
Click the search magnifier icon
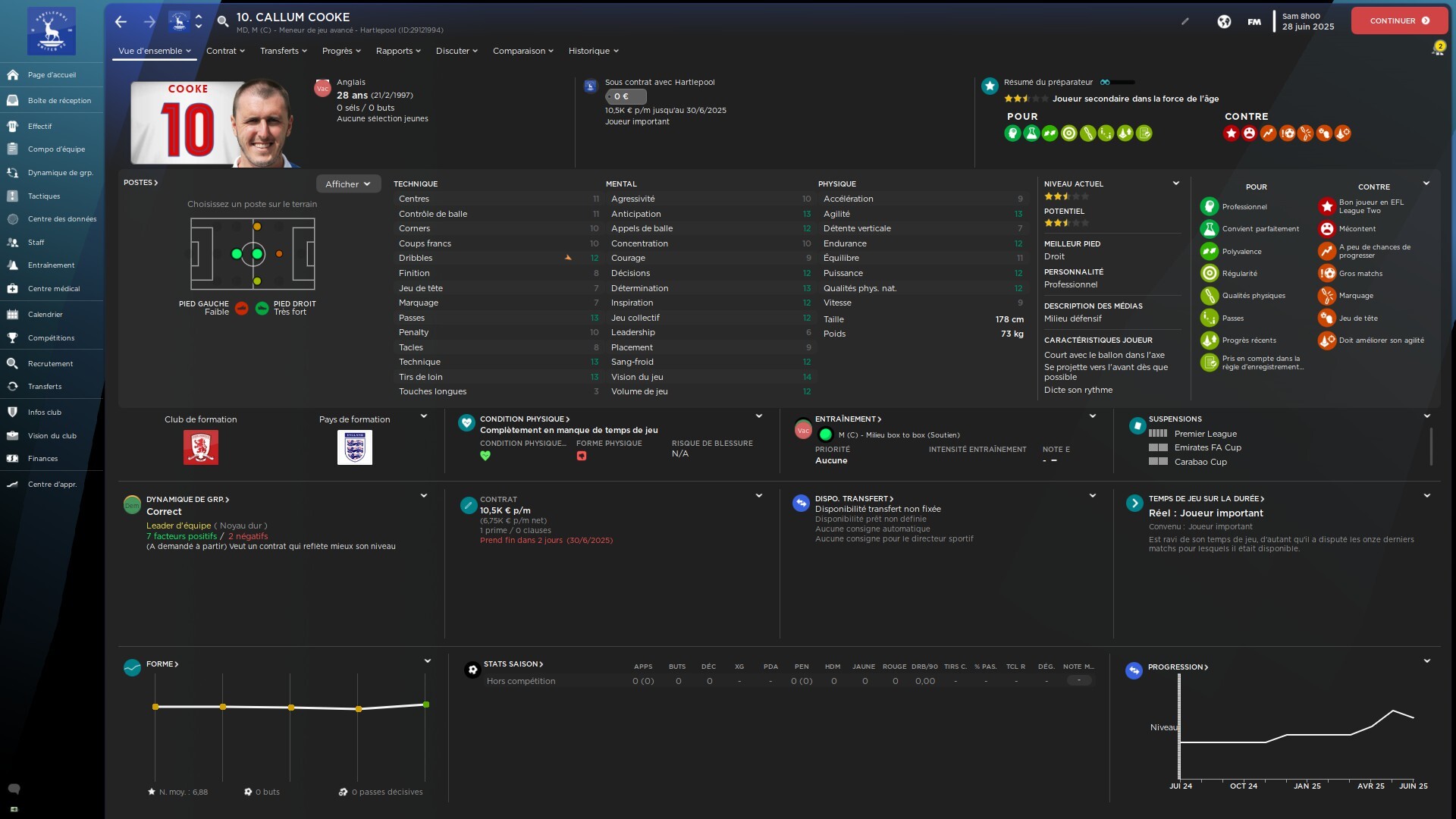223,21
